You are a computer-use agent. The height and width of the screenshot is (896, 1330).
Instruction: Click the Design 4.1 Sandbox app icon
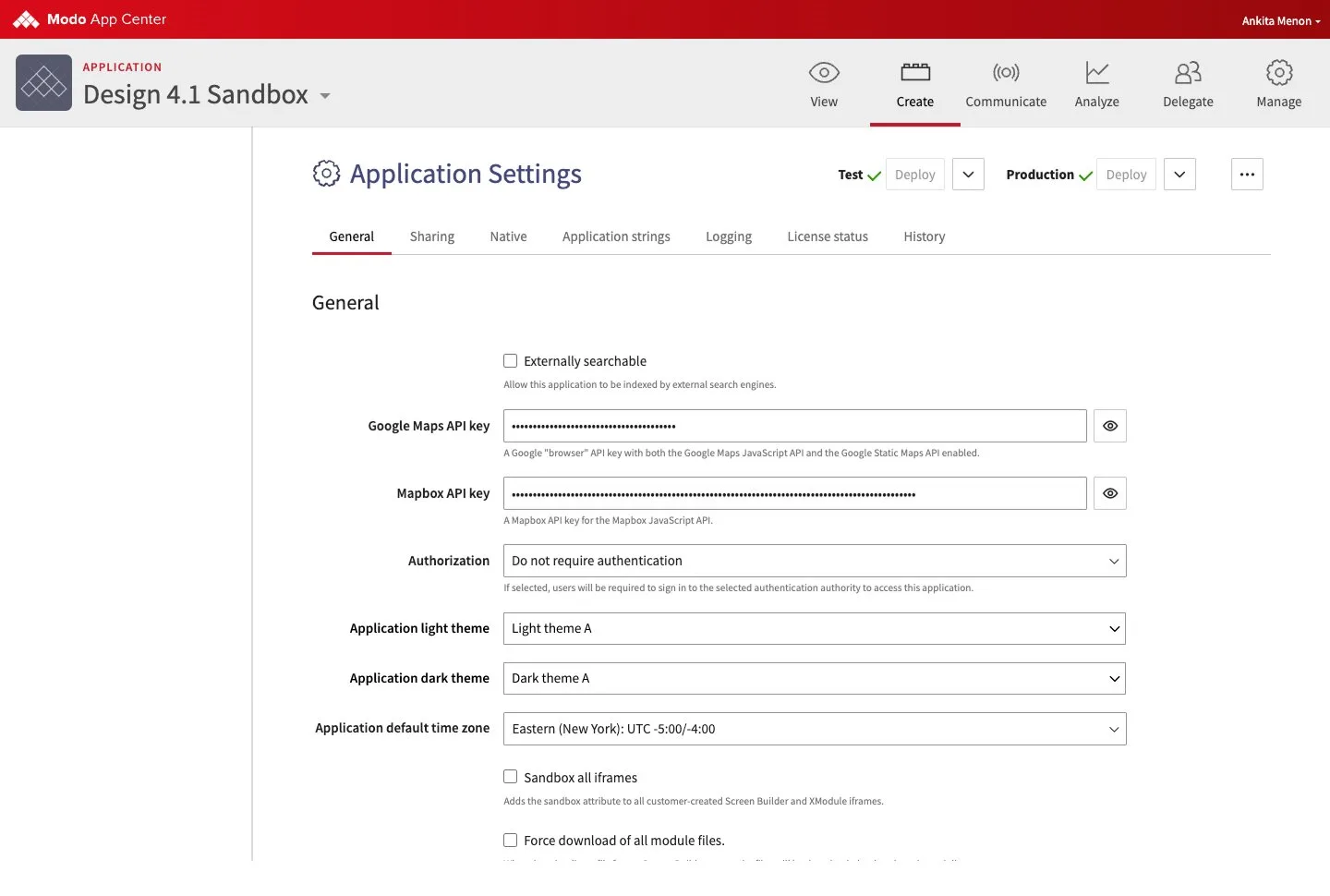pyautogui.click(x=43, y=82)
